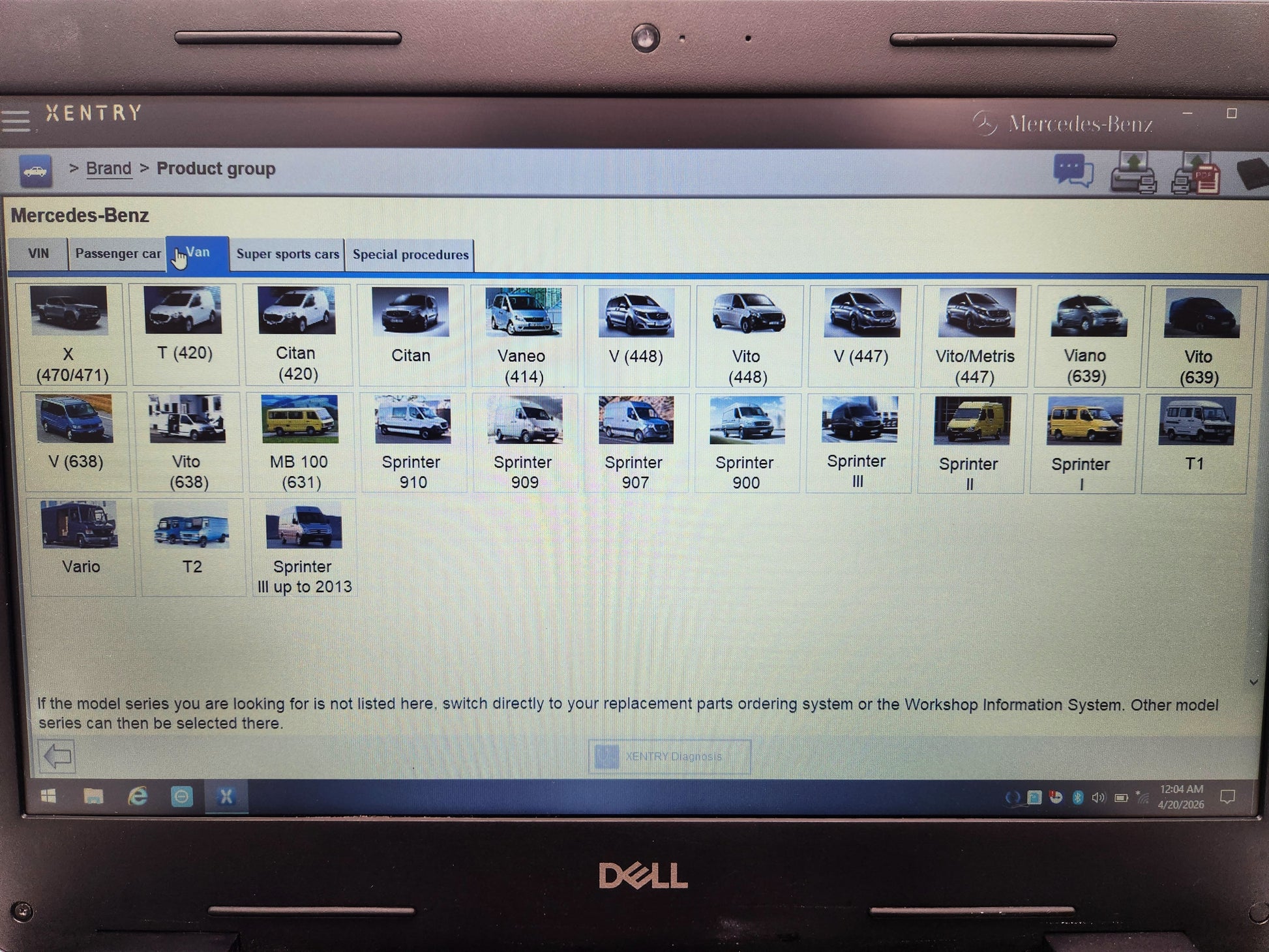The width and height of the screenshot is (1269, 952).
Task: Open File Explorer from the taskbar
Action: coord(93,796)
